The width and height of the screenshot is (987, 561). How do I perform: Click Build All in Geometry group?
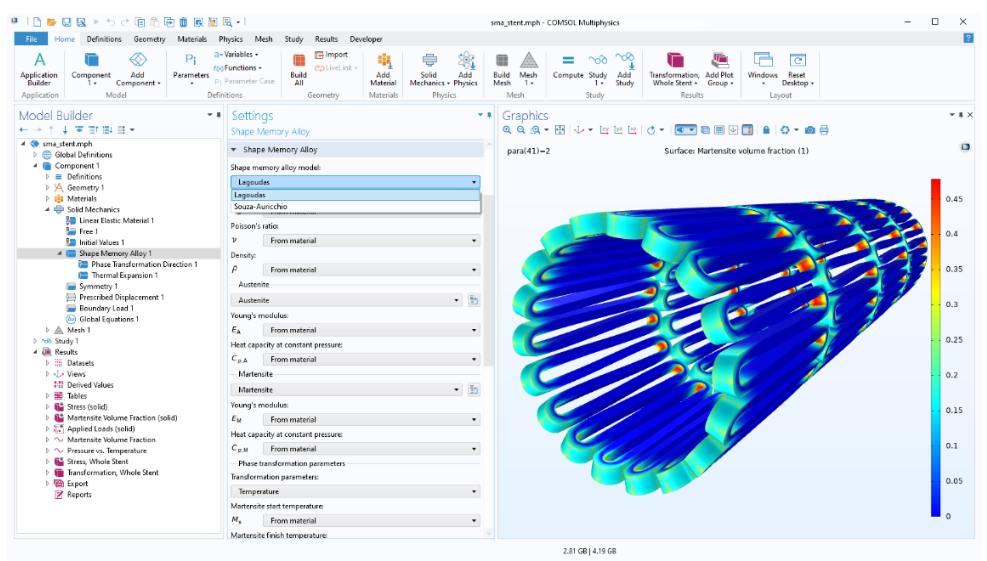(298, 69)
